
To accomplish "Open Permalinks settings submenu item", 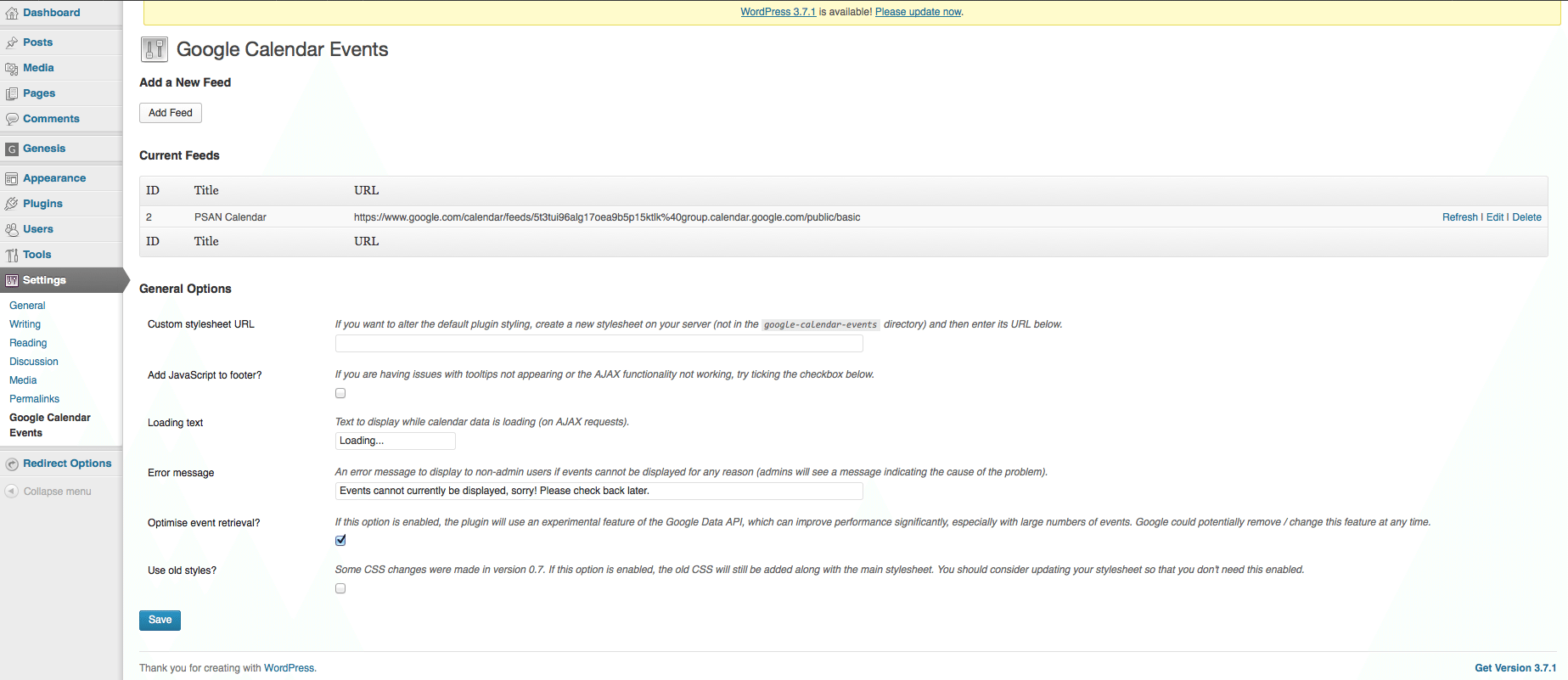I will (x=34, y=399).
